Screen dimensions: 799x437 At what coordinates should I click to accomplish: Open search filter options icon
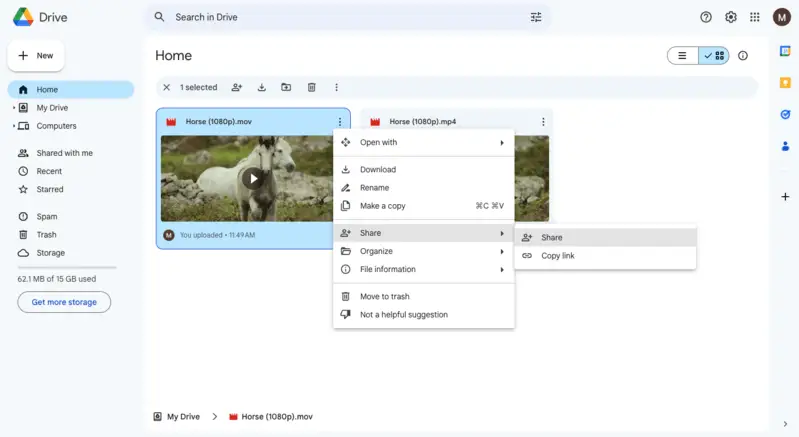click(536, 17)
